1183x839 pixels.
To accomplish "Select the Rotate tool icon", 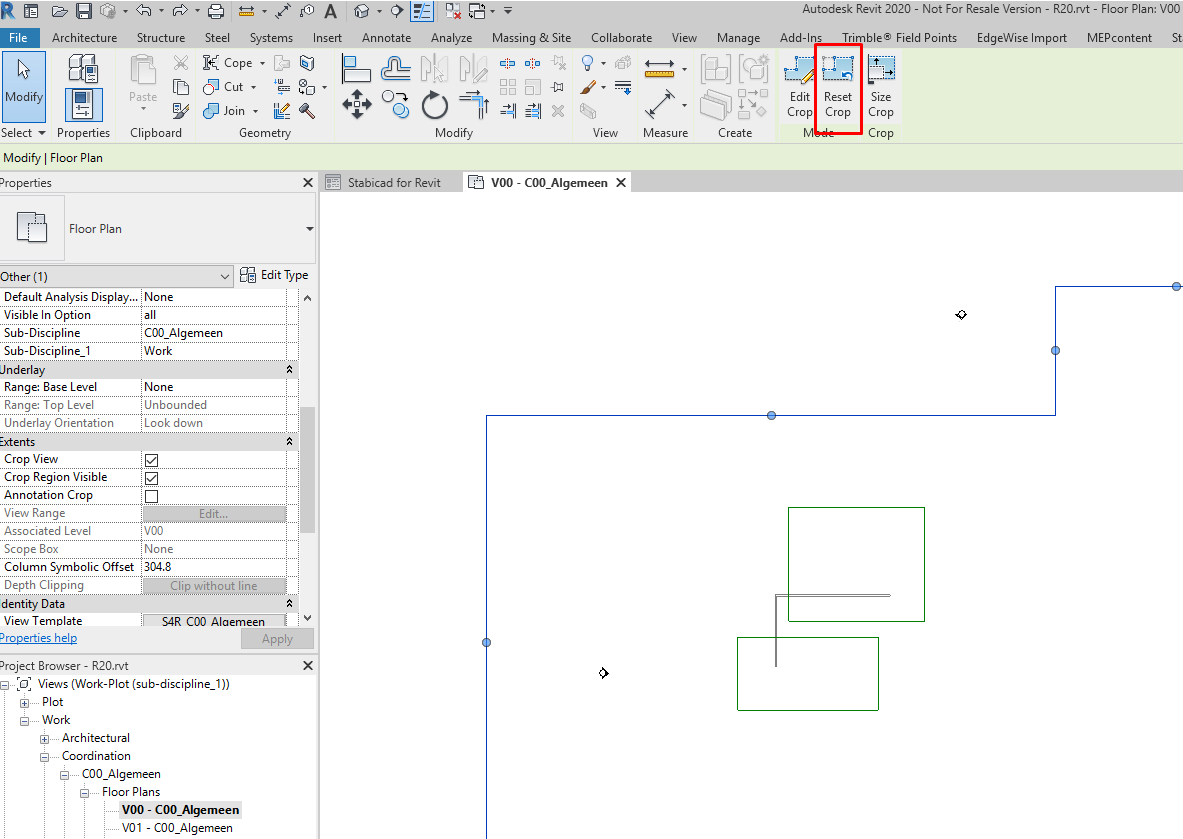I will click(435, 105).
